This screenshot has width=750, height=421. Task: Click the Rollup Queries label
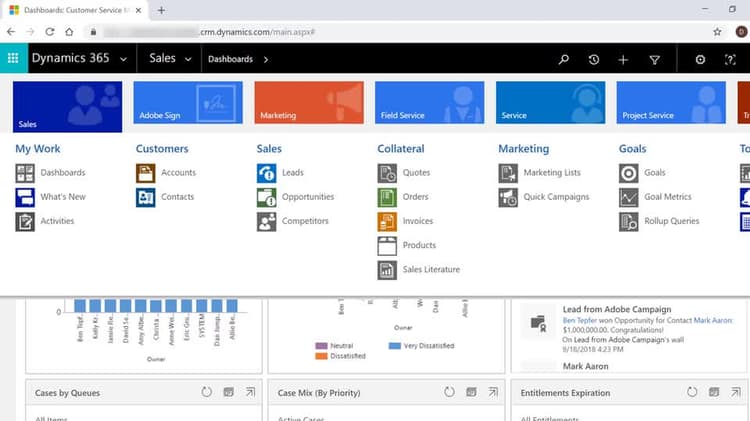point(672,221)
